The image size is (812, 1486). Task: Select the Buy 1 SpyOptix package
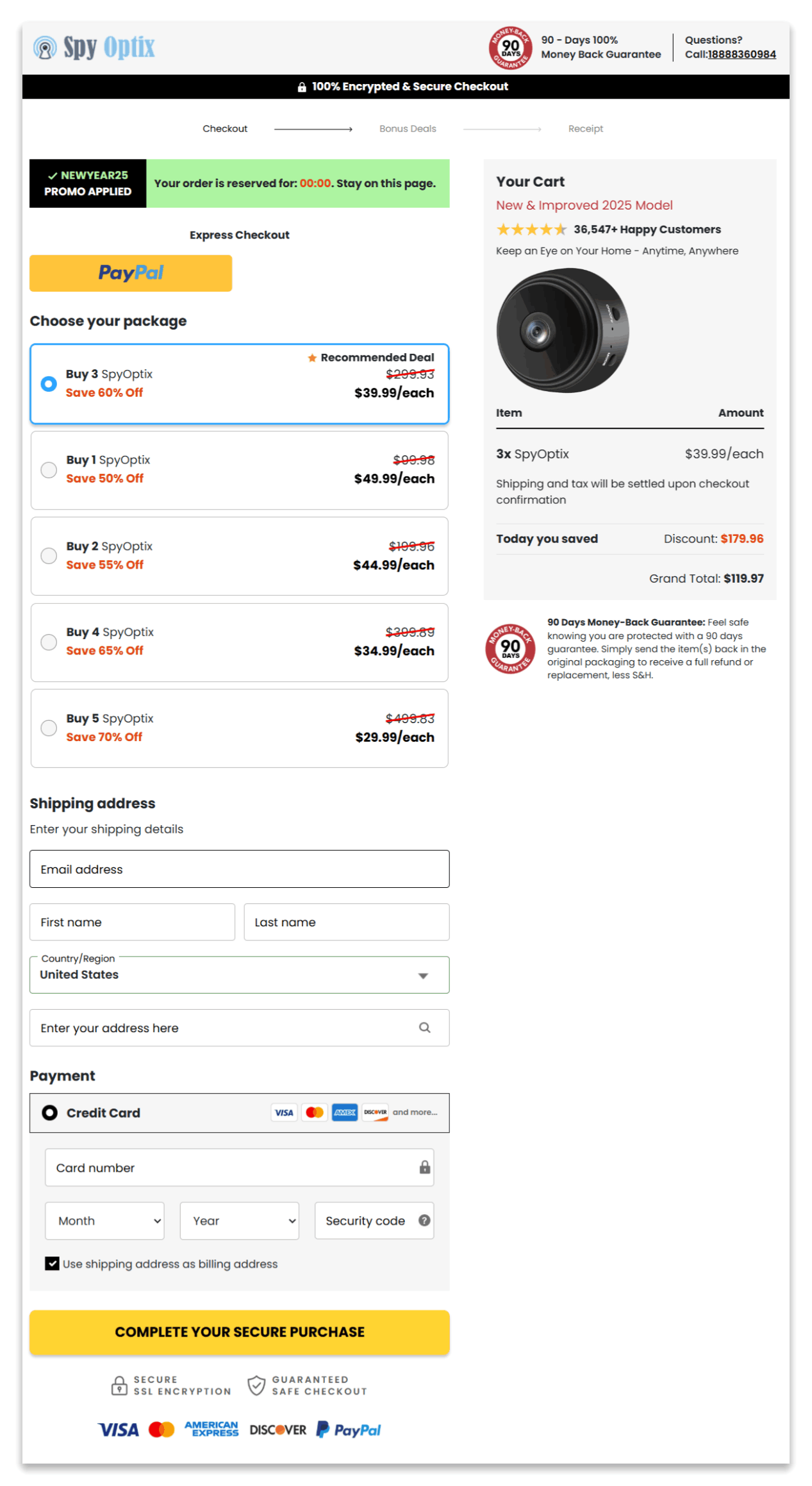(49, 470)
